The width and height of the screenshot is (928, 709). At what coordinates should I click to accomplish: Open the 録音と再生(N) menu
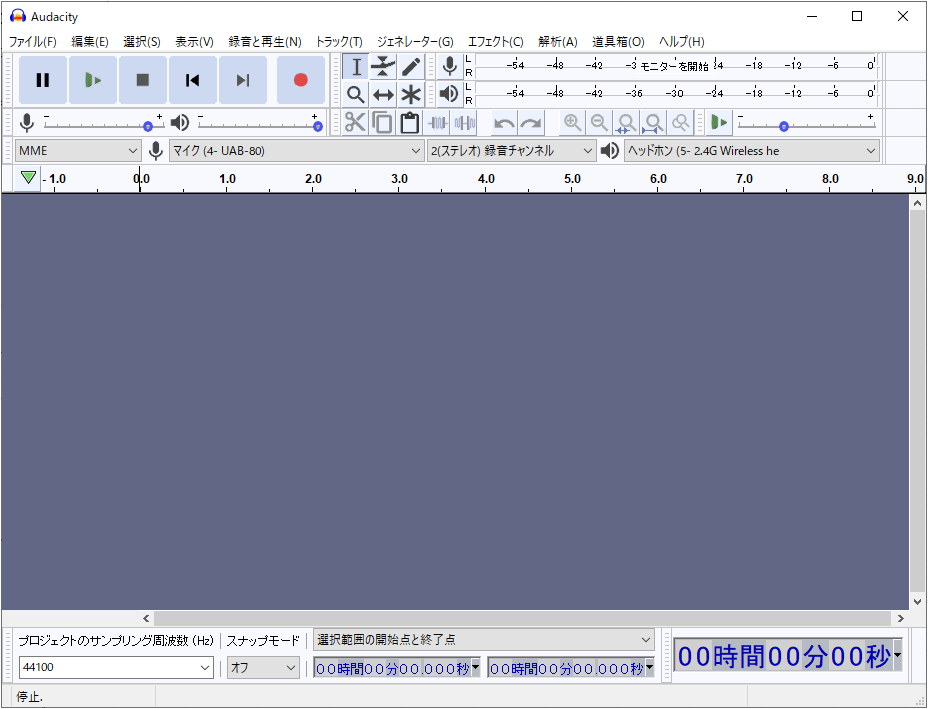(x=265, y=41)
